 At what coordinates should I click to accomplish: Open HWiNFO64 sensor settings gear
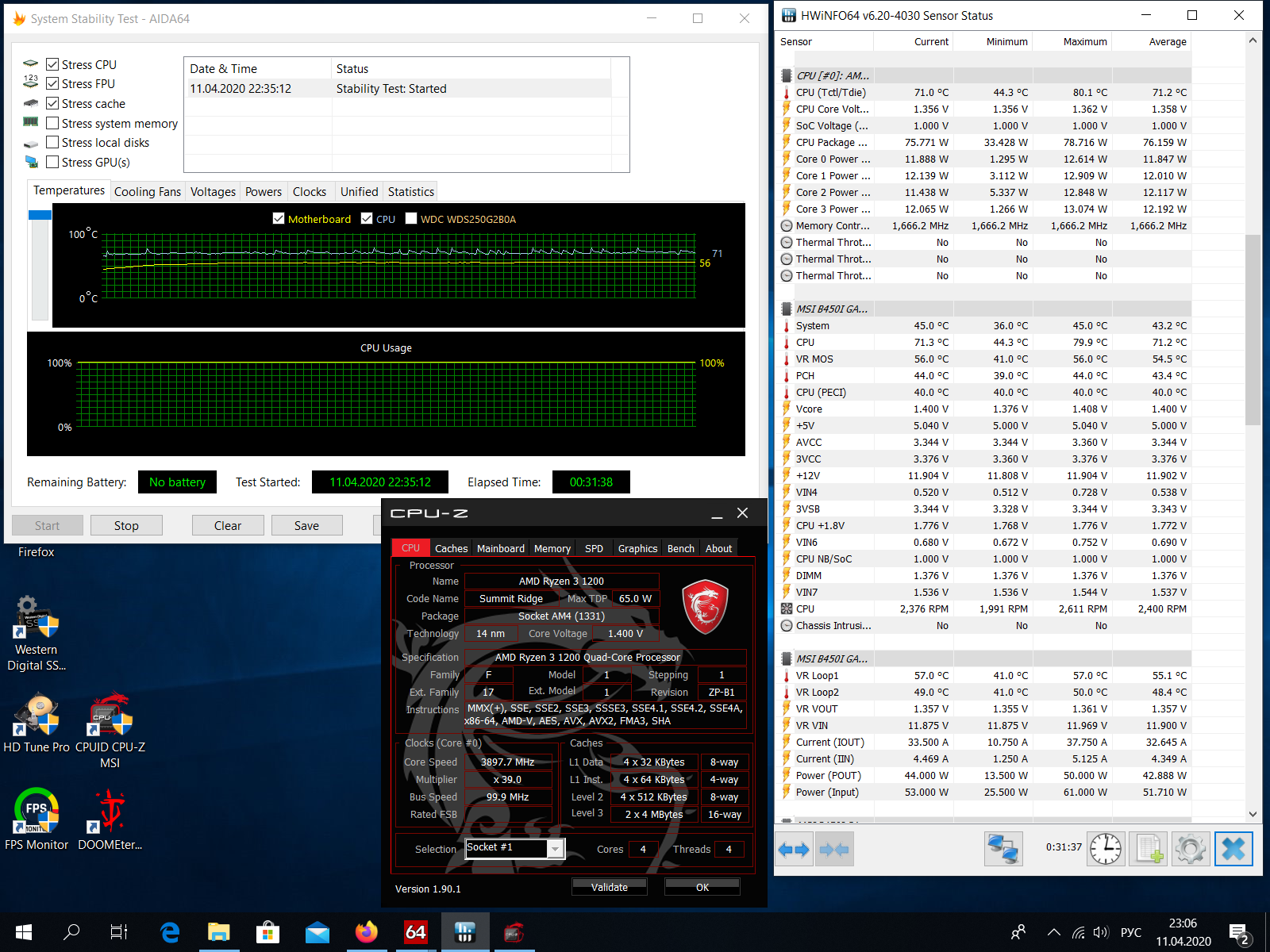click(1191, 850)
